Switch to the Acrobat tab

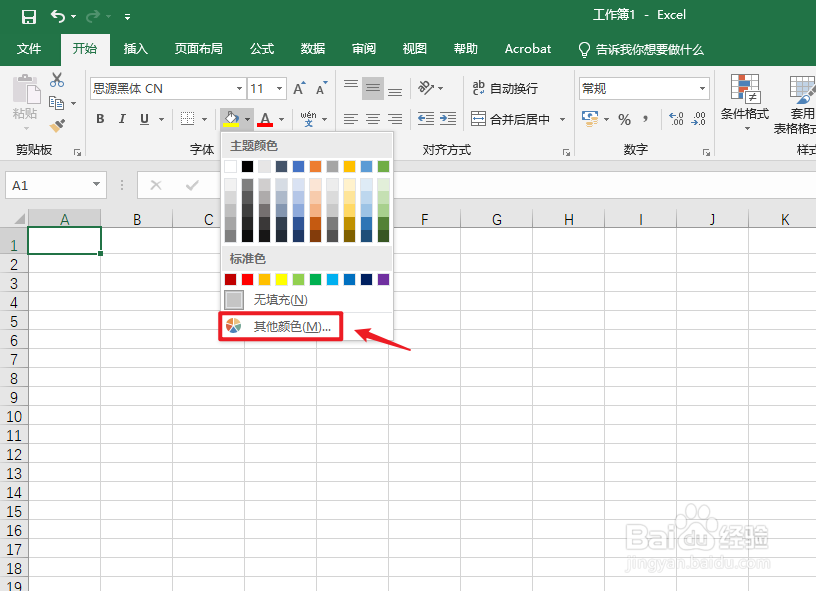pos(528,49)
